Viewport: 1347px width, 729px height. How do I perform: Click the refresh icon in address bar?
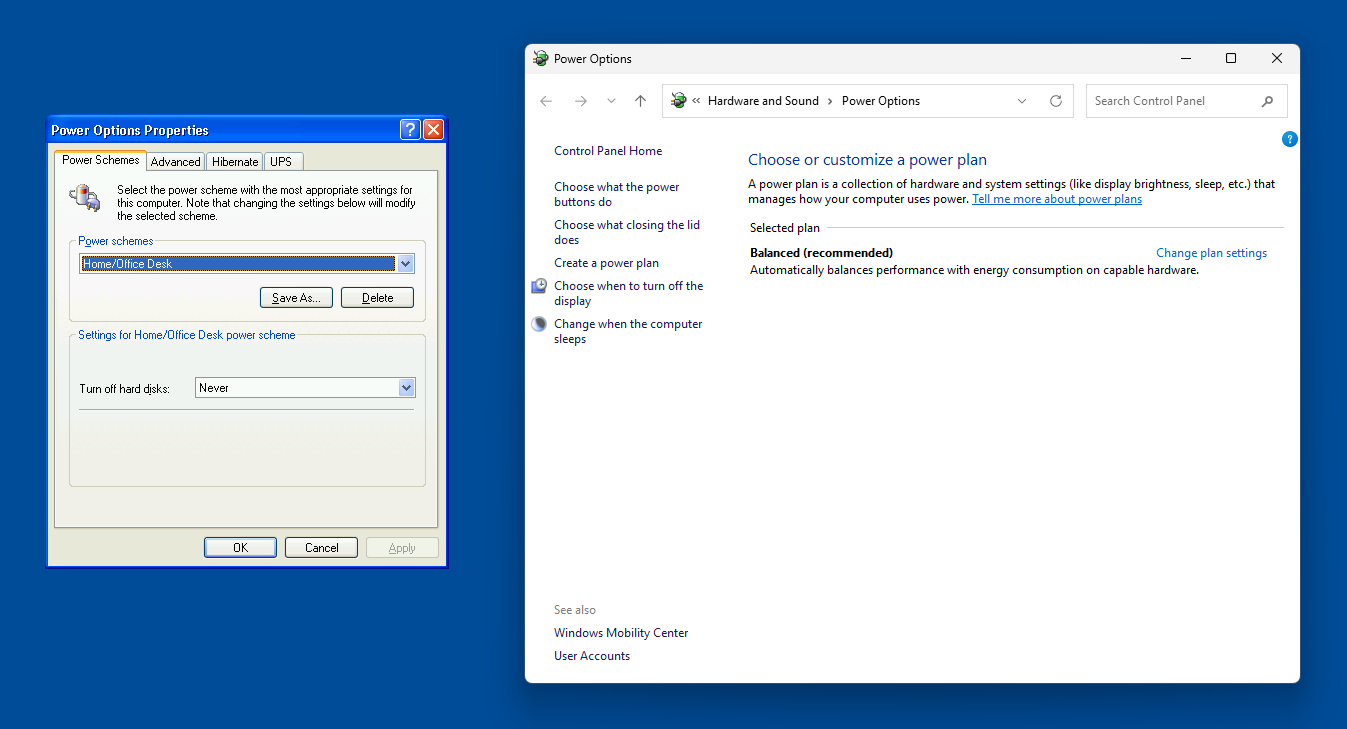1055,101
